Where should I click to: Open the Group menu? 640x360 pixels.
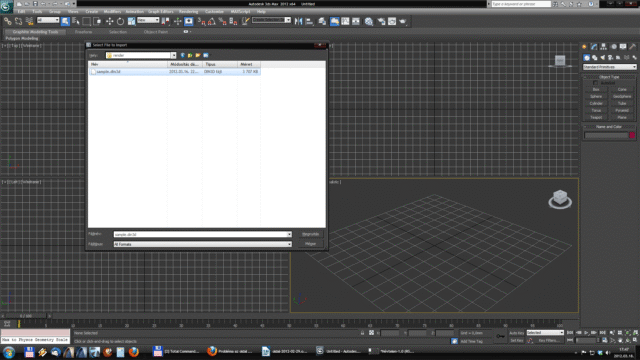[55, 12]
